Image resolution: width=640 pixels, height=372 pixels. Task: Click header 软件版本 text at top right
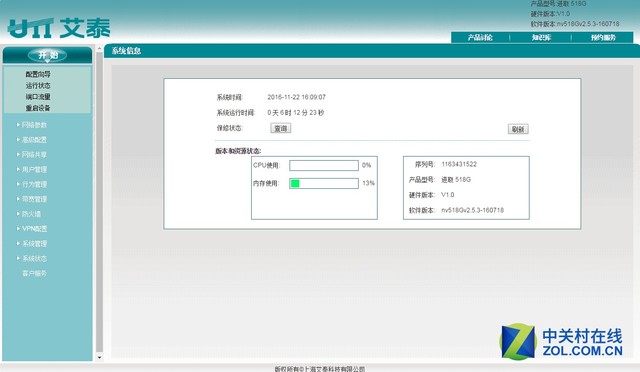(x=575, y=24)
